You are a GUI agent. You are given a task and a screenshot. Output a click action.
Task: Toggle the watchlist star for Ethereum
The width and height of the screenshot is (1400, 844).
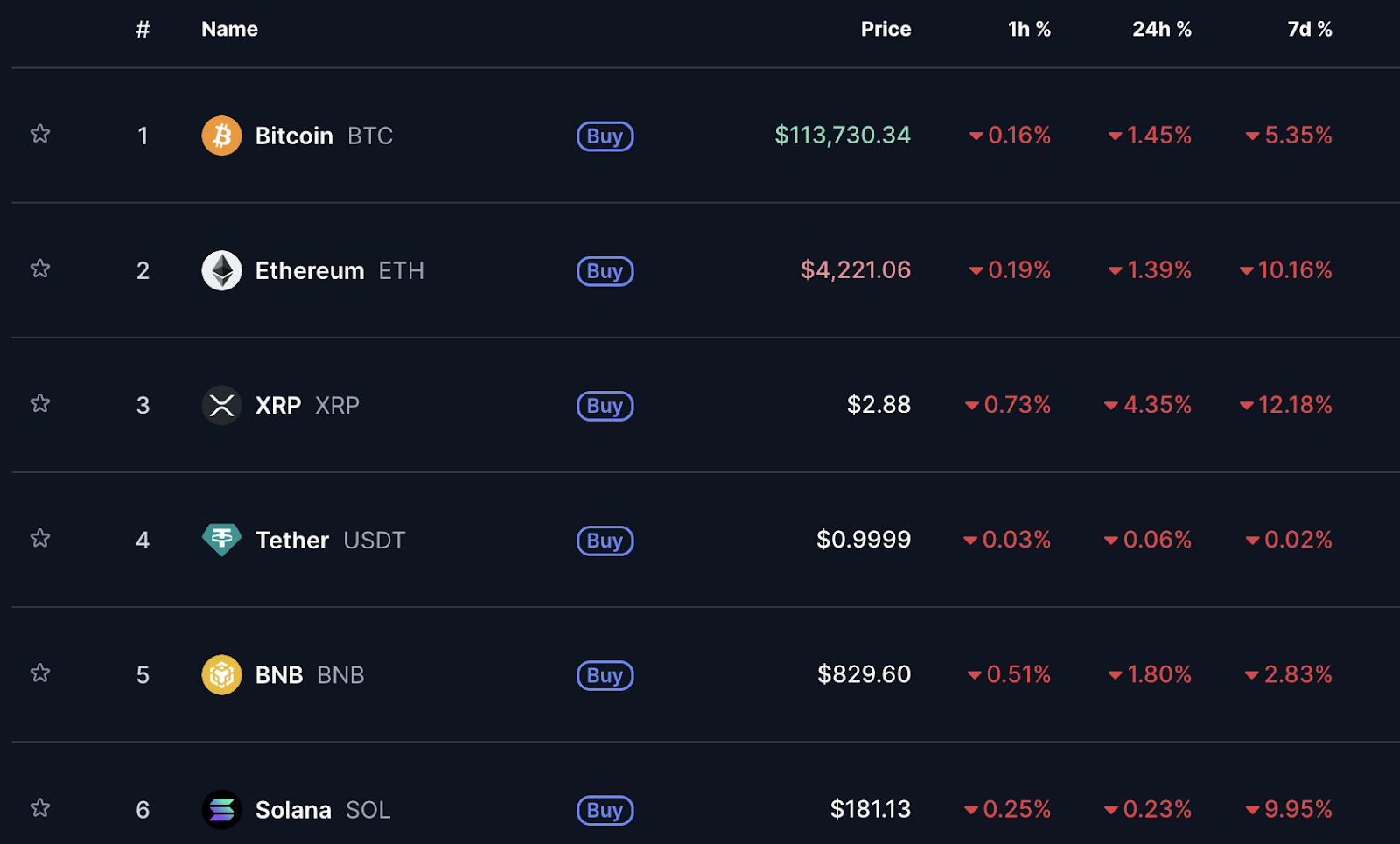(40, 269)
